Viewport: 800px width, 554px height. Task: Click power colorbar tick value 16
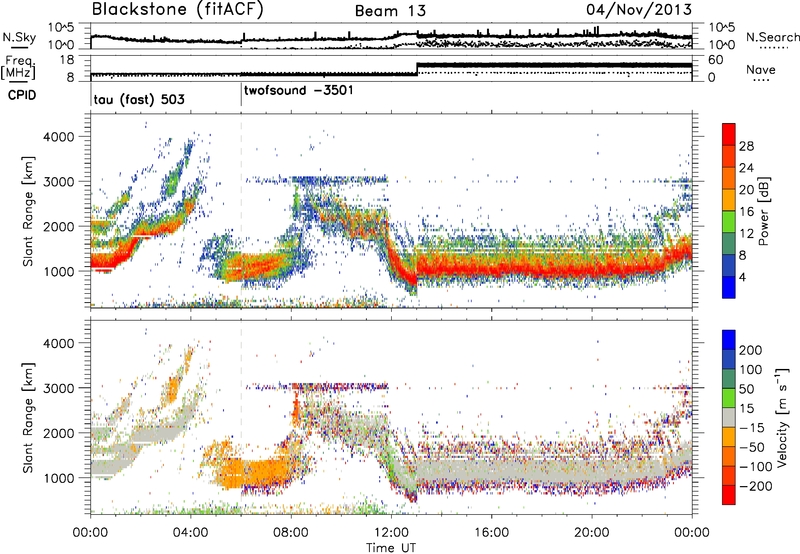point(746,212)
